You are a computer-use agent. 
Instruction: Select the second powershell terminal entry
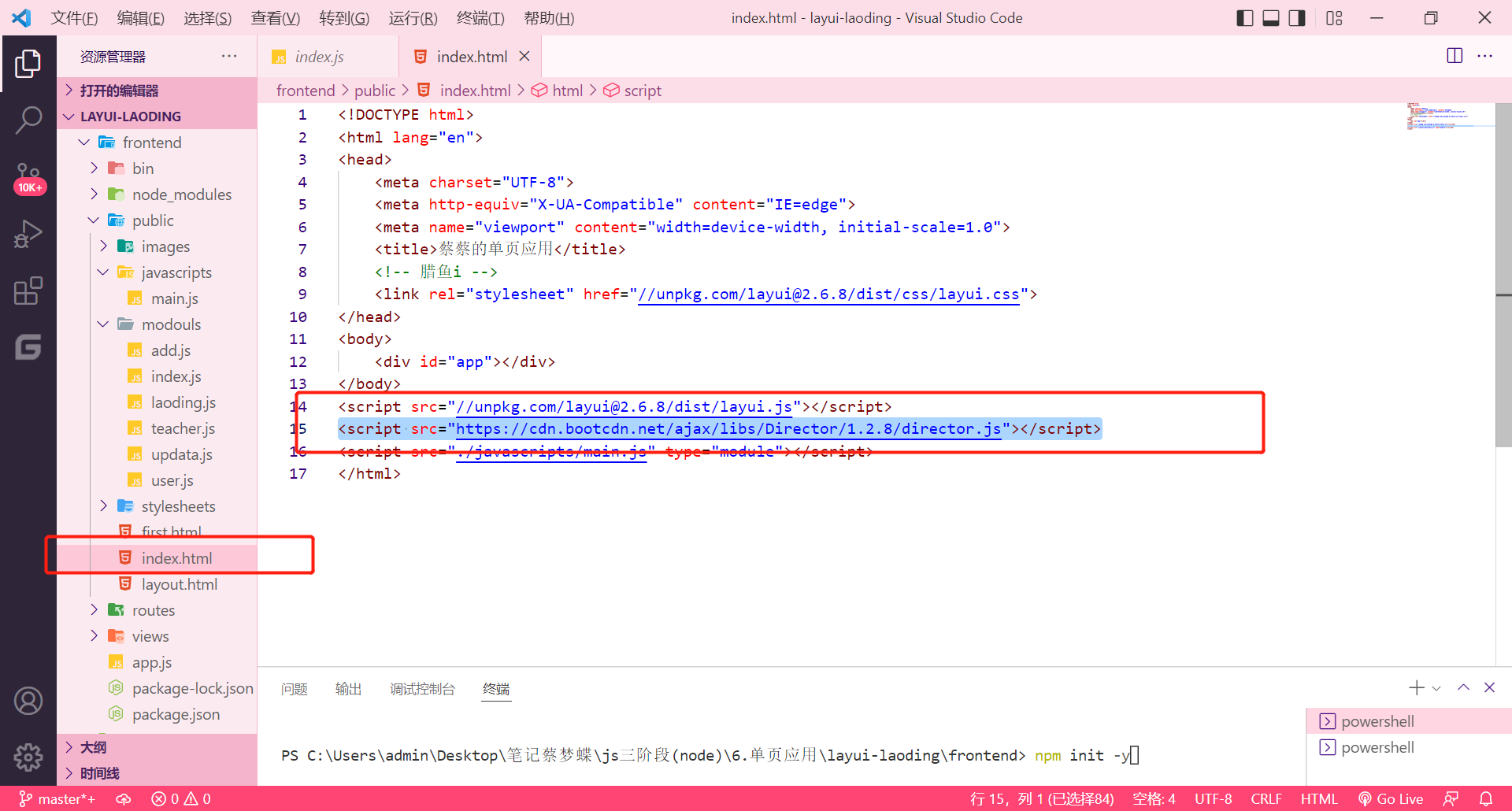(x=1409, y=747)
